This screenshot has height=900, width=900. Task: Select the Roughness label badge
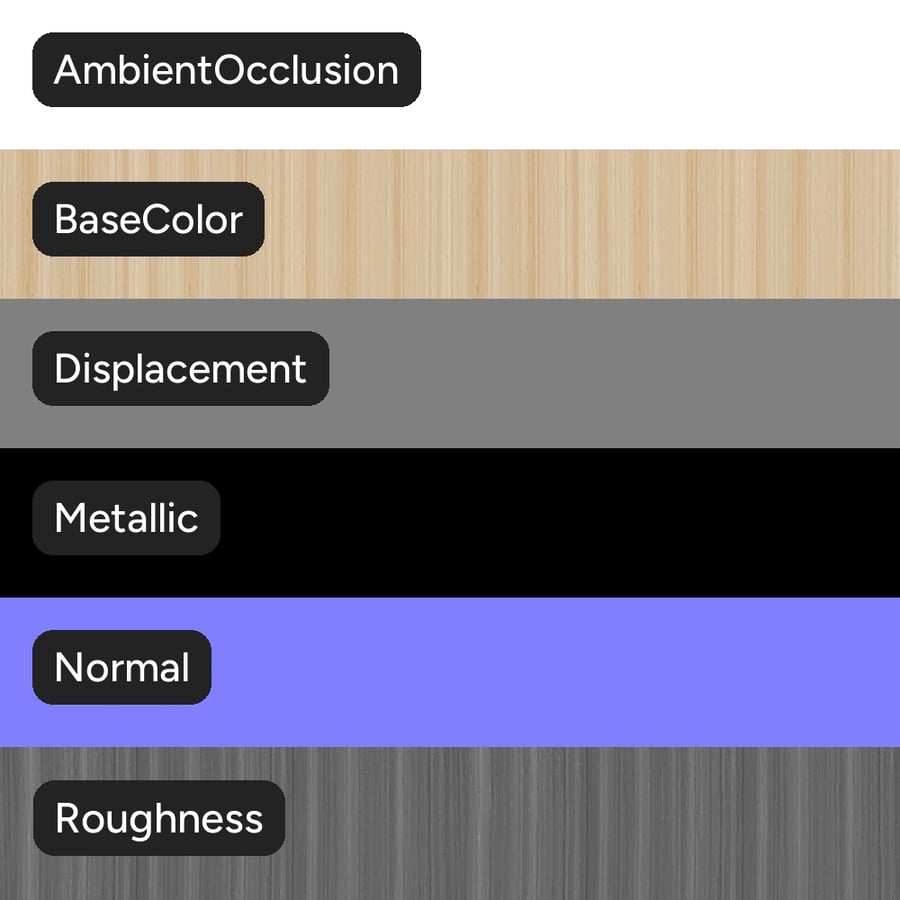[159, 818]
